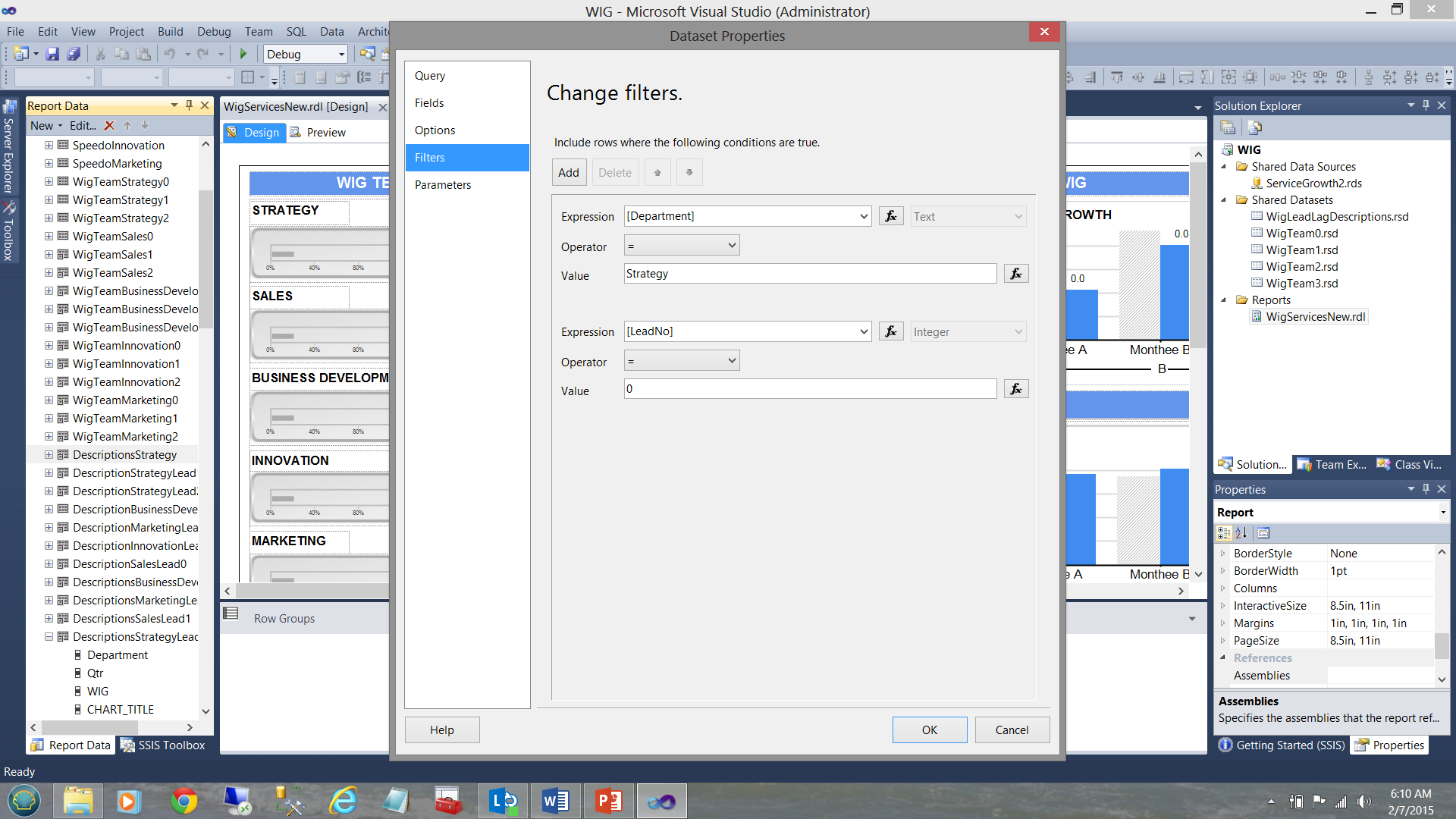Open expression editor for Department expression
Image resolution: width=1456 pixels, height=819 pixels.
(x=891, y=216)
